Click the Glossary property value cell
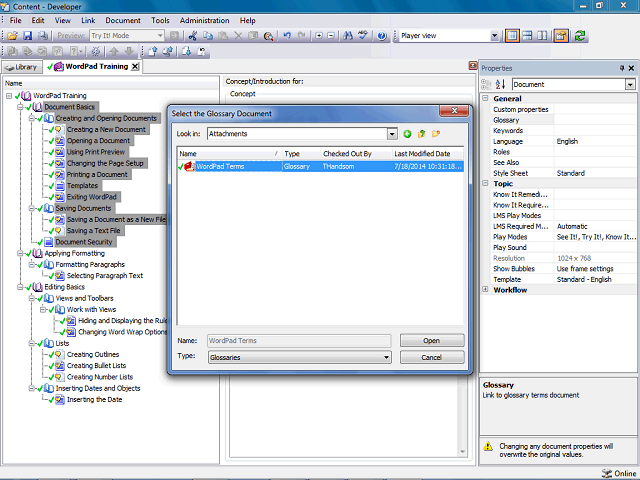Viewport: 640px width, 480px height. [x=594, y=120]
